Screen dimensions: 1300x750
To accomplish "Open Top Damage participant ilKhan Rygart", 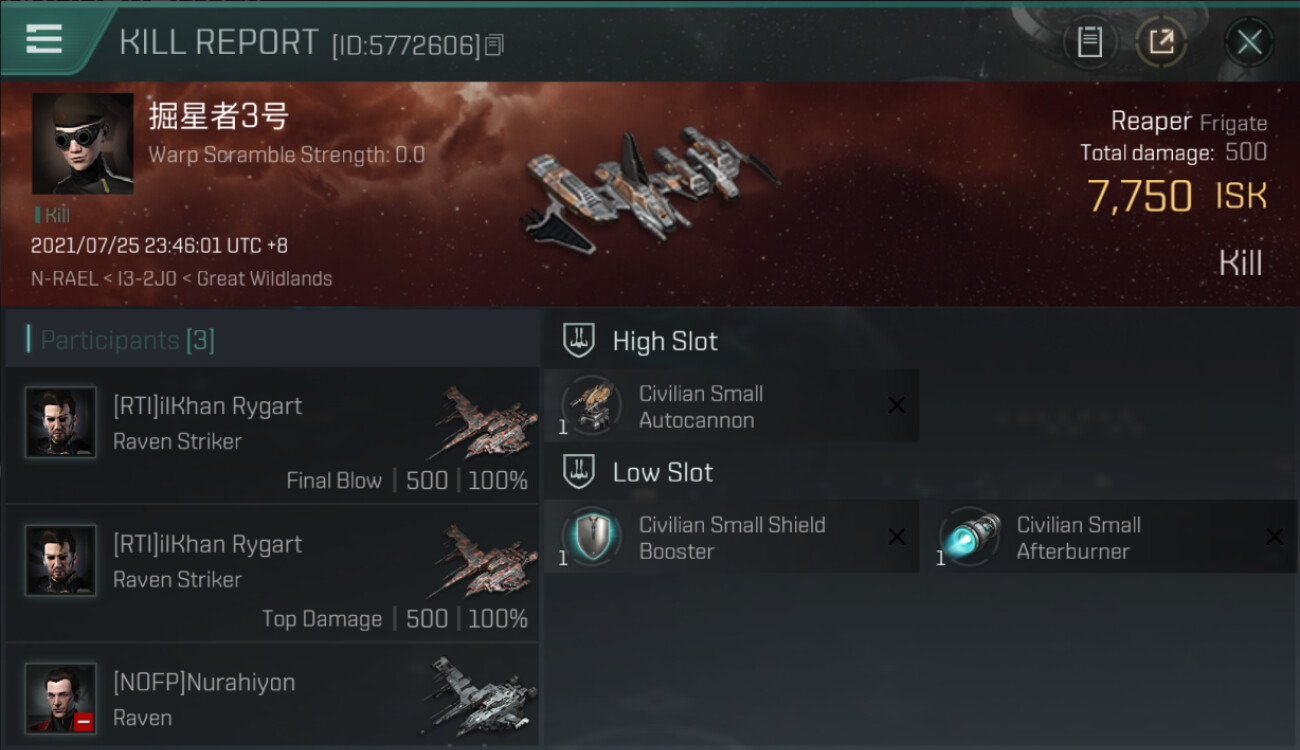I will point(272,573).
